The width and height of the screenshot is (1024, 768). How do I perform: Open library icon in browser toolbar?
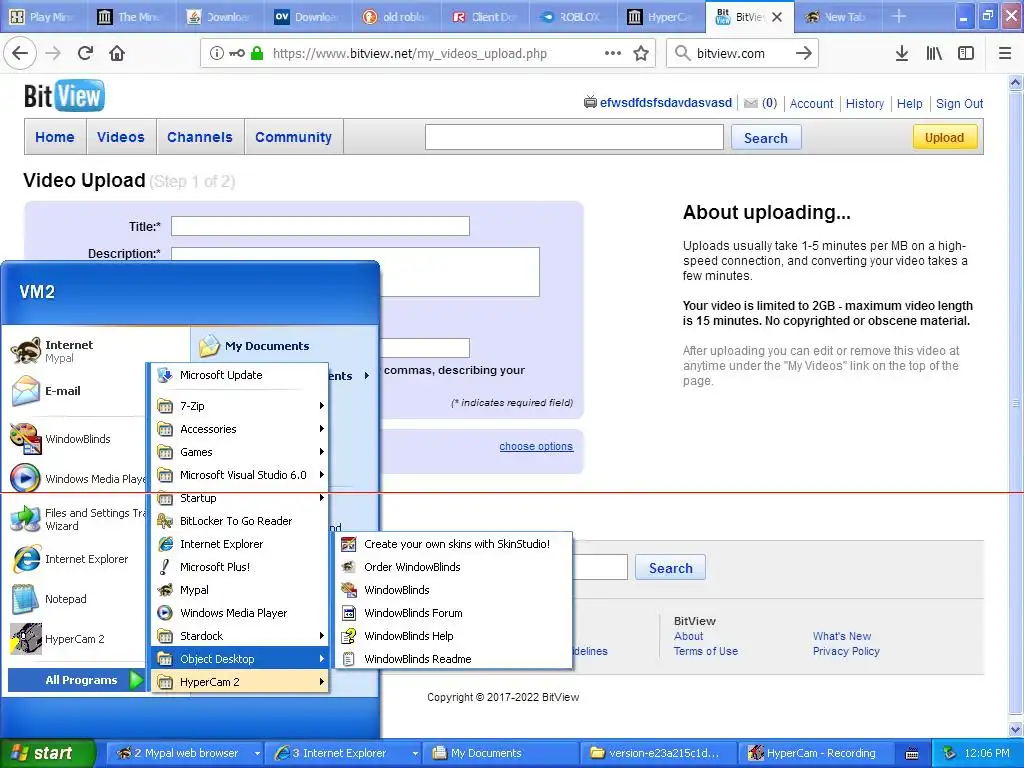tap(934, 54)
